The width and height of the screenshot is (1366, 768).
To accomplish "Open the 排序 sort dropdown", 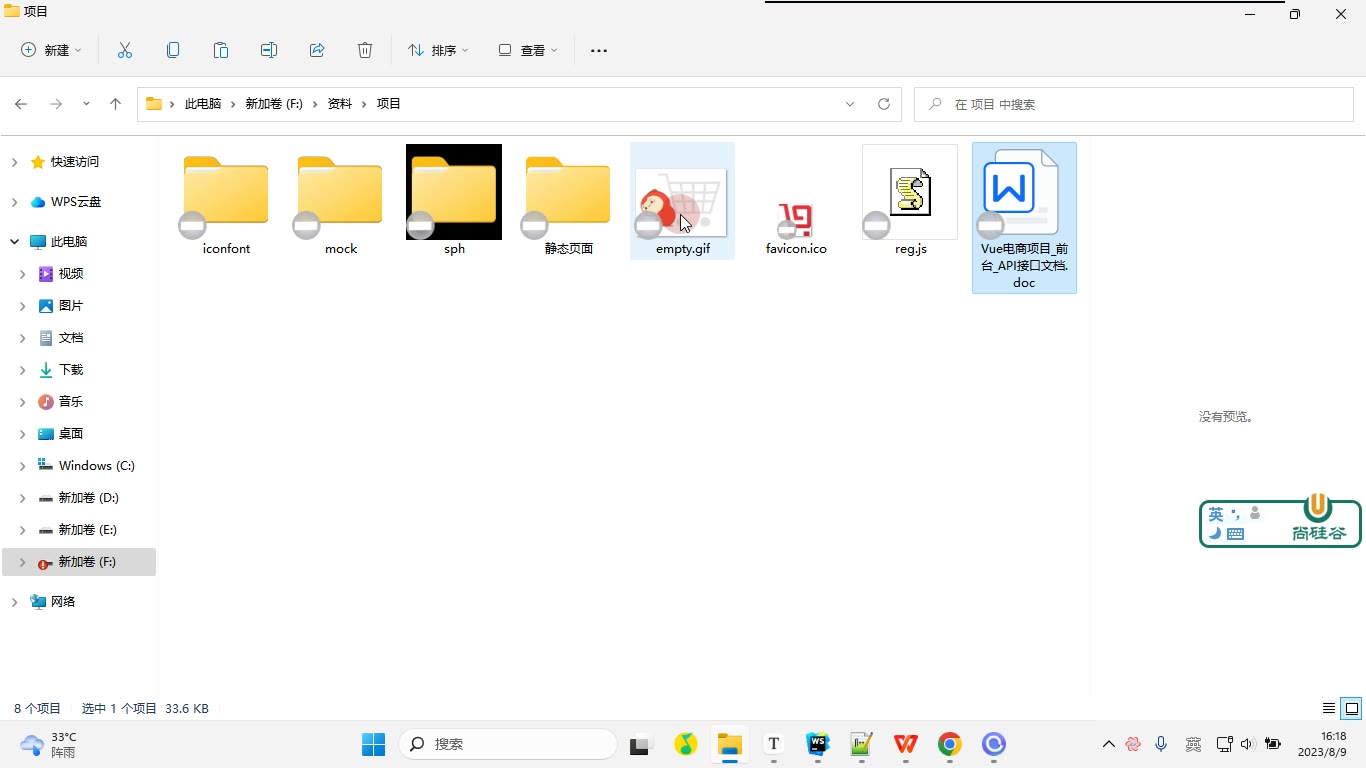I will (x=438, y=50).
